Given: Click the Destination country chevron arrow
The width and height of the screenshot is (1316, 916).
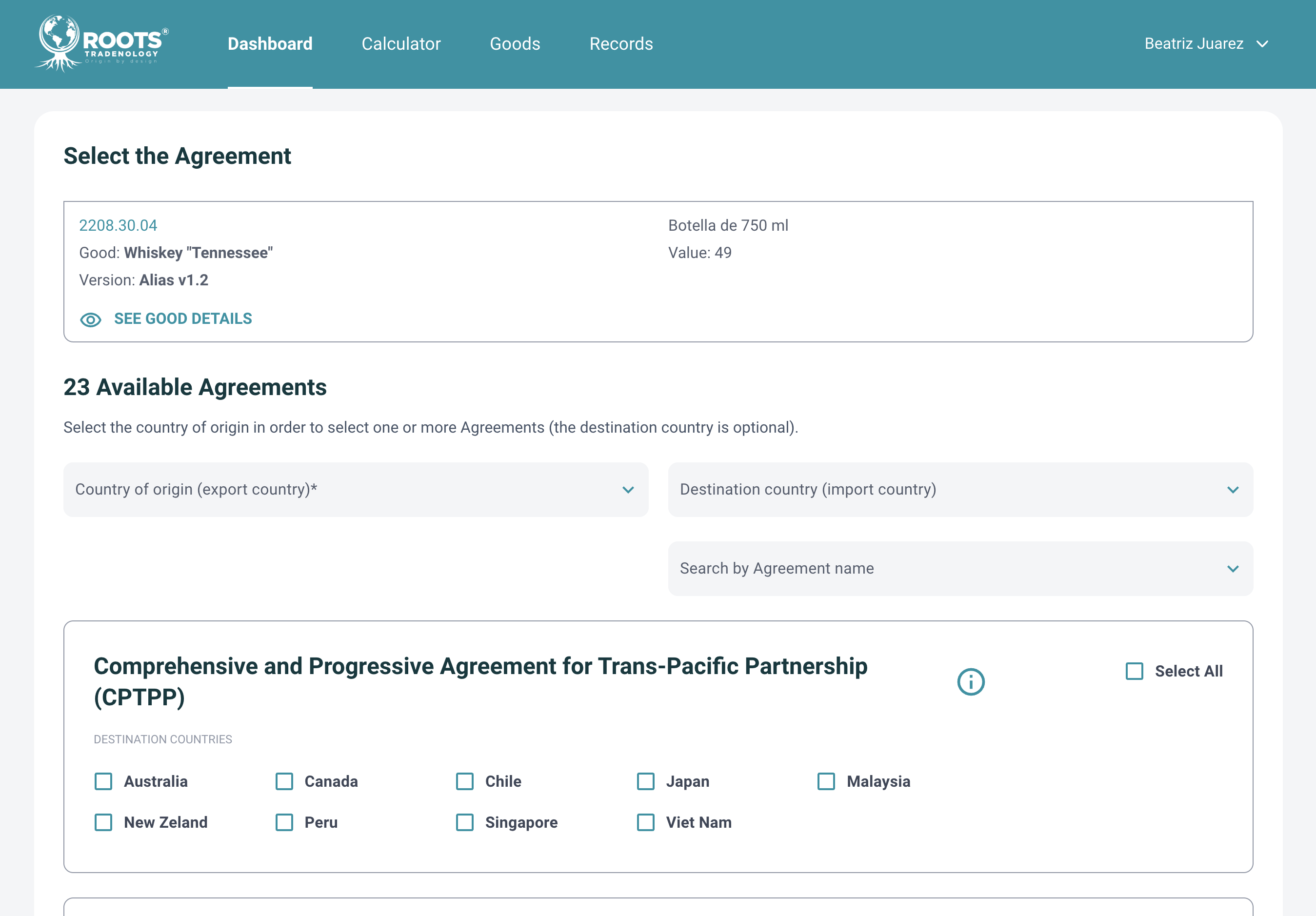Looking at the screenshot, I should pos(1233,490).
